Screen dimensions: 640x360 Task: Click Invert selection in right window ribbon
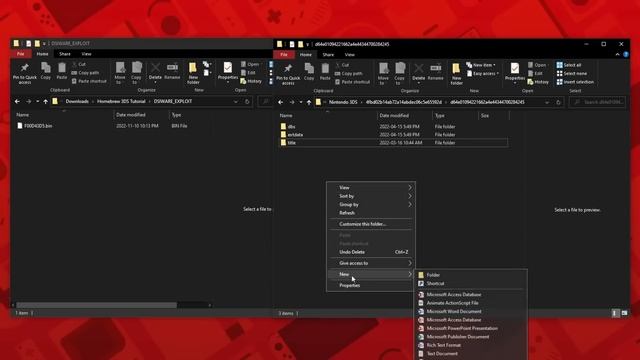click(575, 82)
